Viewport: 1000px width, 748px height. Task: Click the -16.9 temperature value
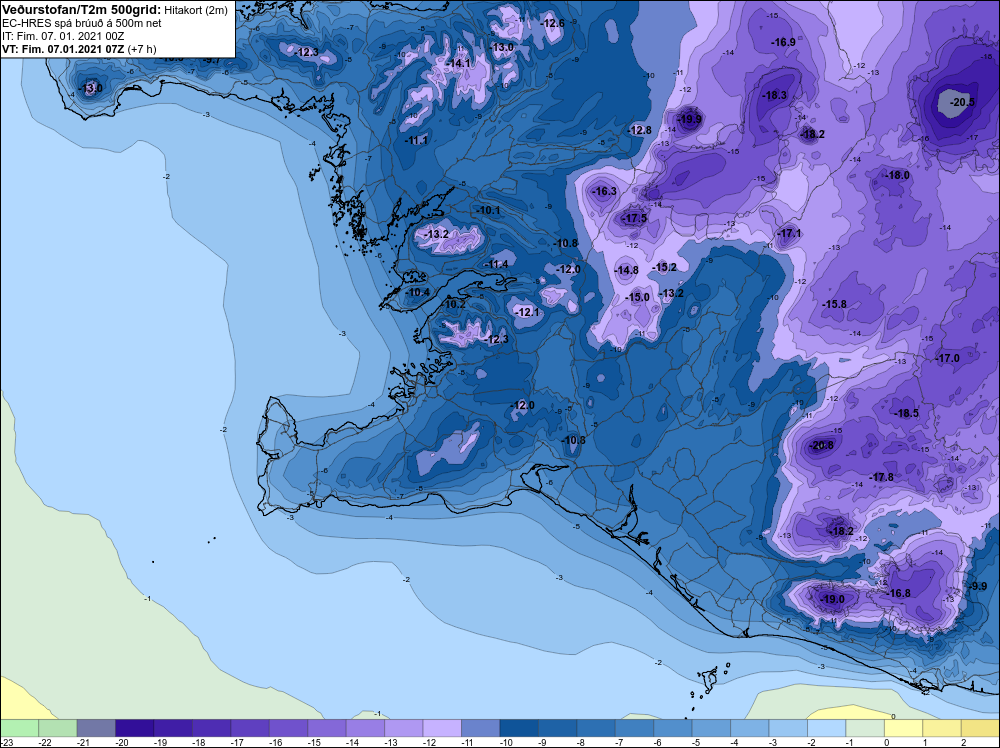[783, 43]
